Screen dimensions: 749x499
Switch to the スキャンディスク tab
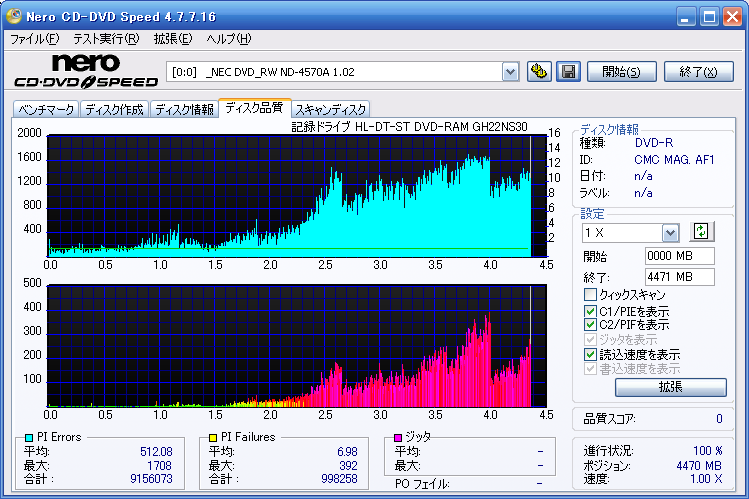coord(331,109)
